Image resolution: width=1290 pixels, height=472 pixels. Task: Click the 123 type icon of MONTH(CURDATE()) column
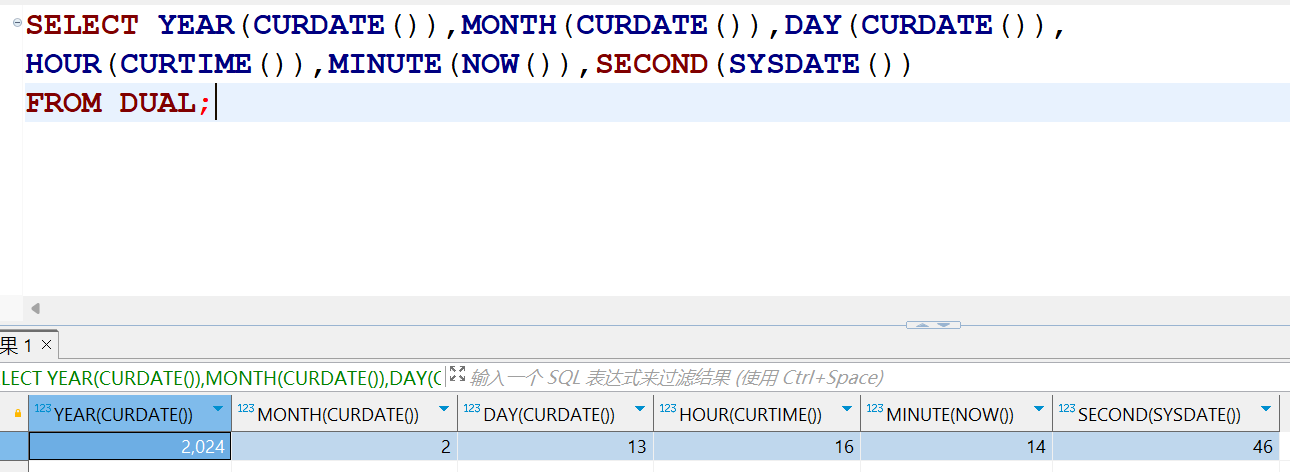point(246,409)
